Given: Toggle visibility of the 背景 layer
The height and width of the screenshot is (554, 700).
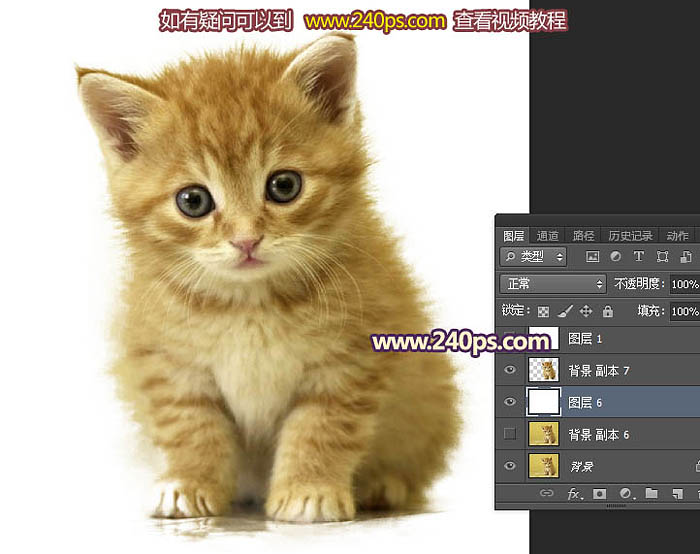Looking at the screenshot, I should coord(510,466).
